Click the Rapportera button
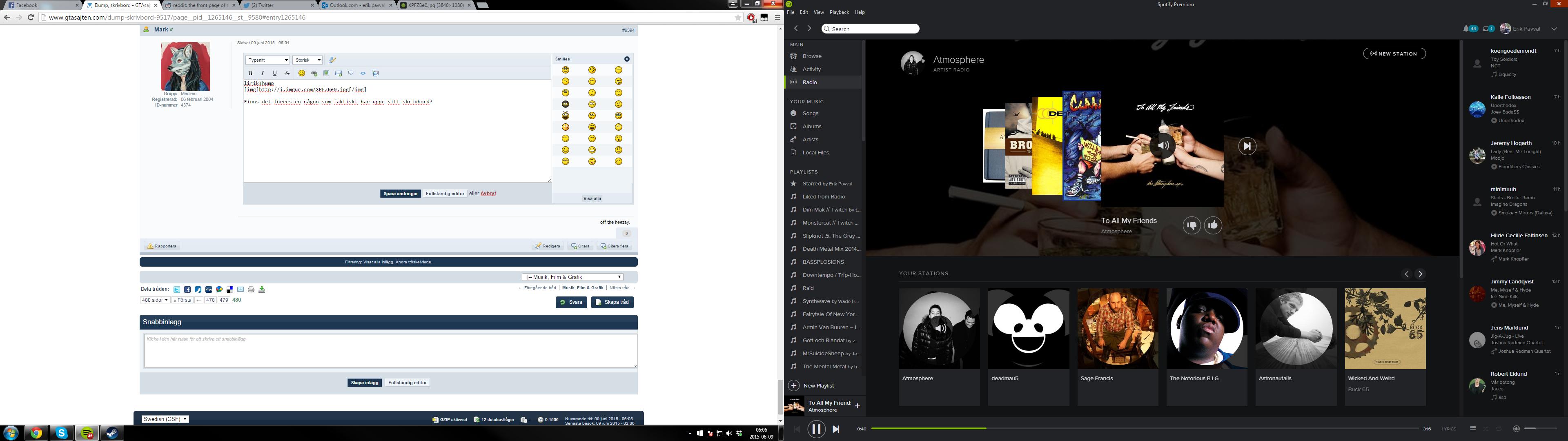This screenshot has height=441, width=1568. pos(162,246)
